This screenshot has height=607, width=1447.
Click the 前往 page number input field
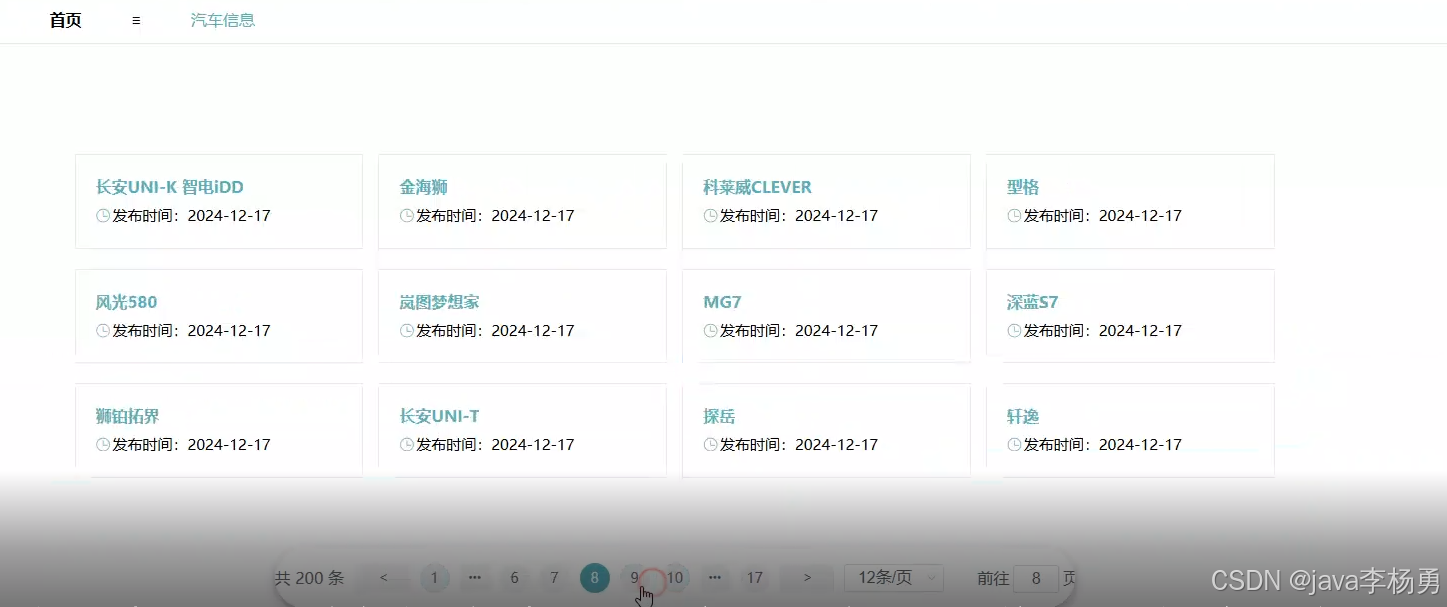click(1036, 578)
